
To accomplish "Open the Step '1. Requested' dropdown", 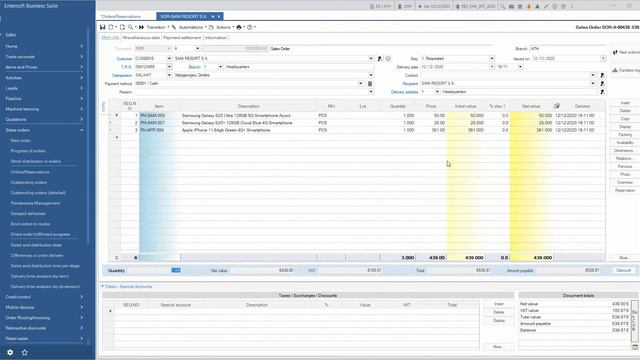I will pos(492,59).
